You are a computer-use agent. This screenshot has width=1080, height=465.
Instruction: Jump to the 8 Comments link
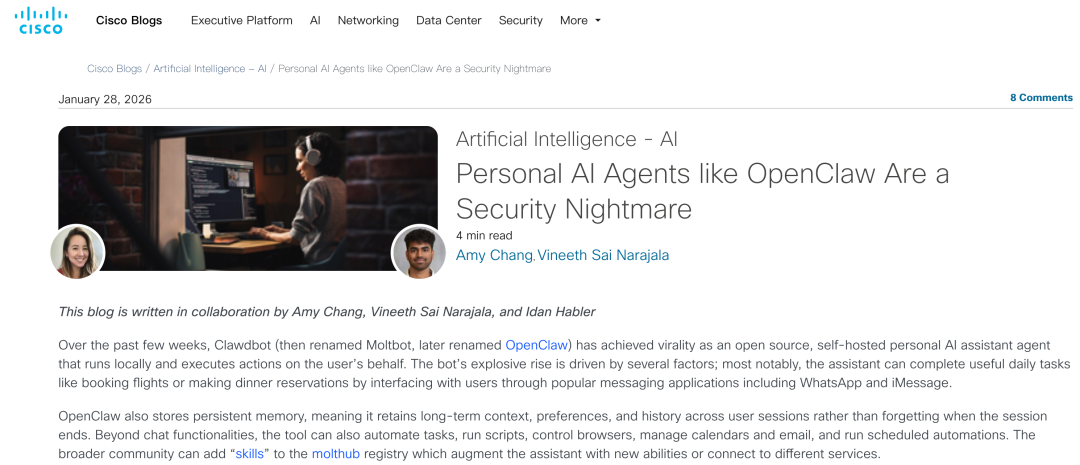pos(1041,98)
